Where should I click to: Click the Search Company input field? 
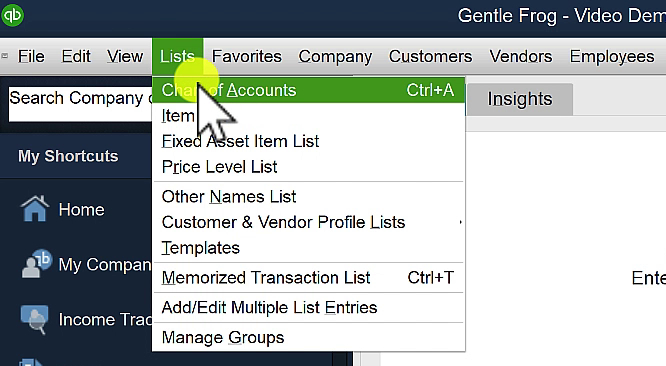[81, 104]
